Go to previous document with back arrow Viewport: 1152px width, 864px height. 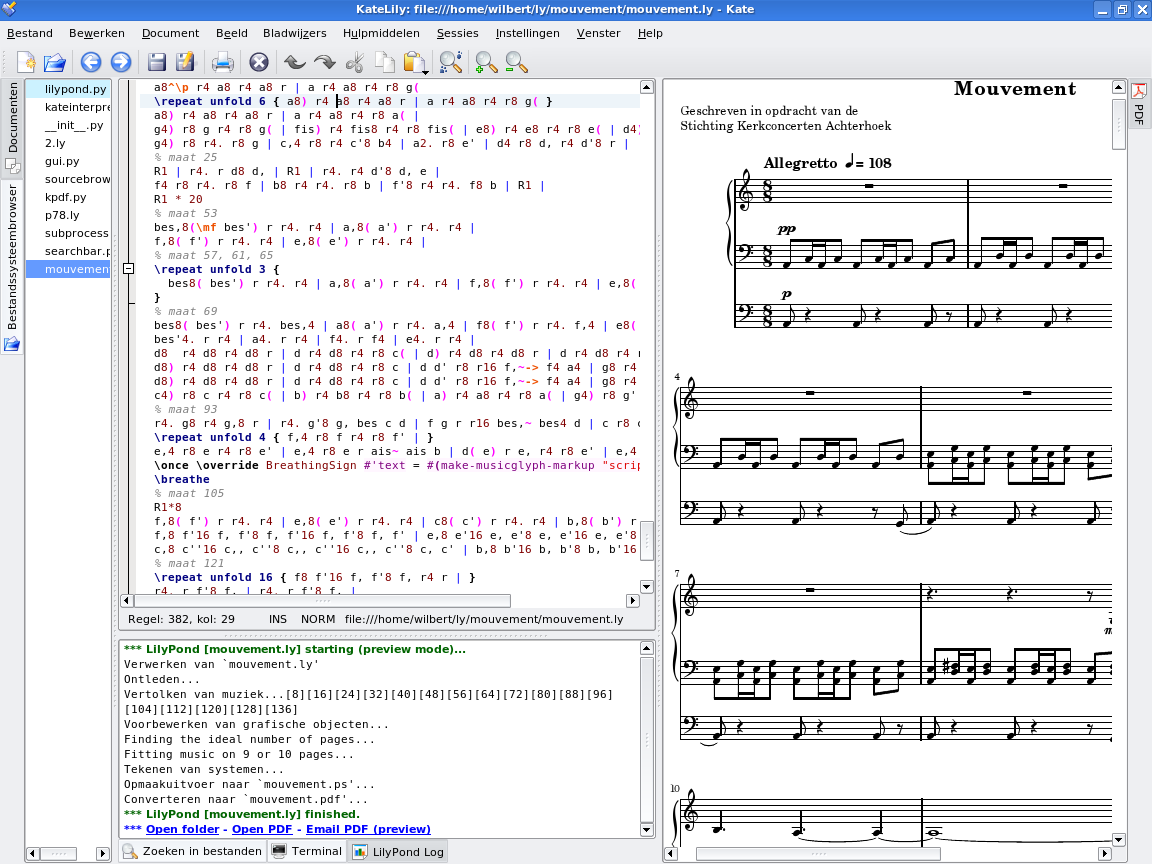pos(91,62)
